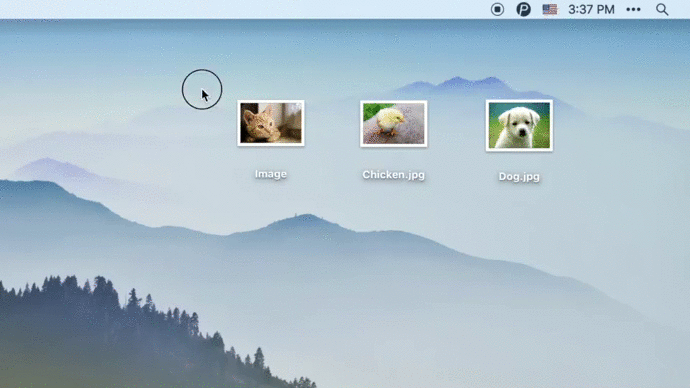690x388 pixels.
Task: Click the purple mountain peak above Dog.jpg
Action: click(458, 84)
